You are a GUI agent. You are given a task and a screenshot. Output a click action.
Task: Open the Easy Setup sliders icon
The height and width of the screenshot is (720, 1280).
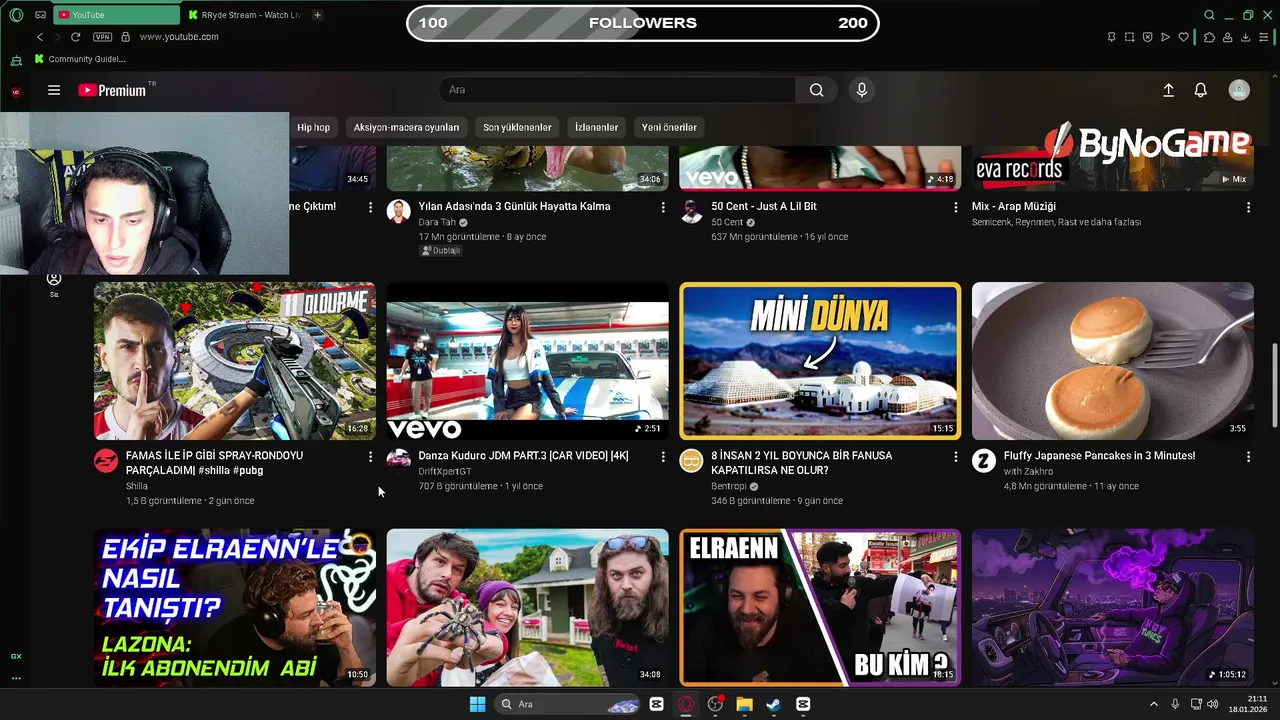pyautogui.click(x=1264, y=37)
